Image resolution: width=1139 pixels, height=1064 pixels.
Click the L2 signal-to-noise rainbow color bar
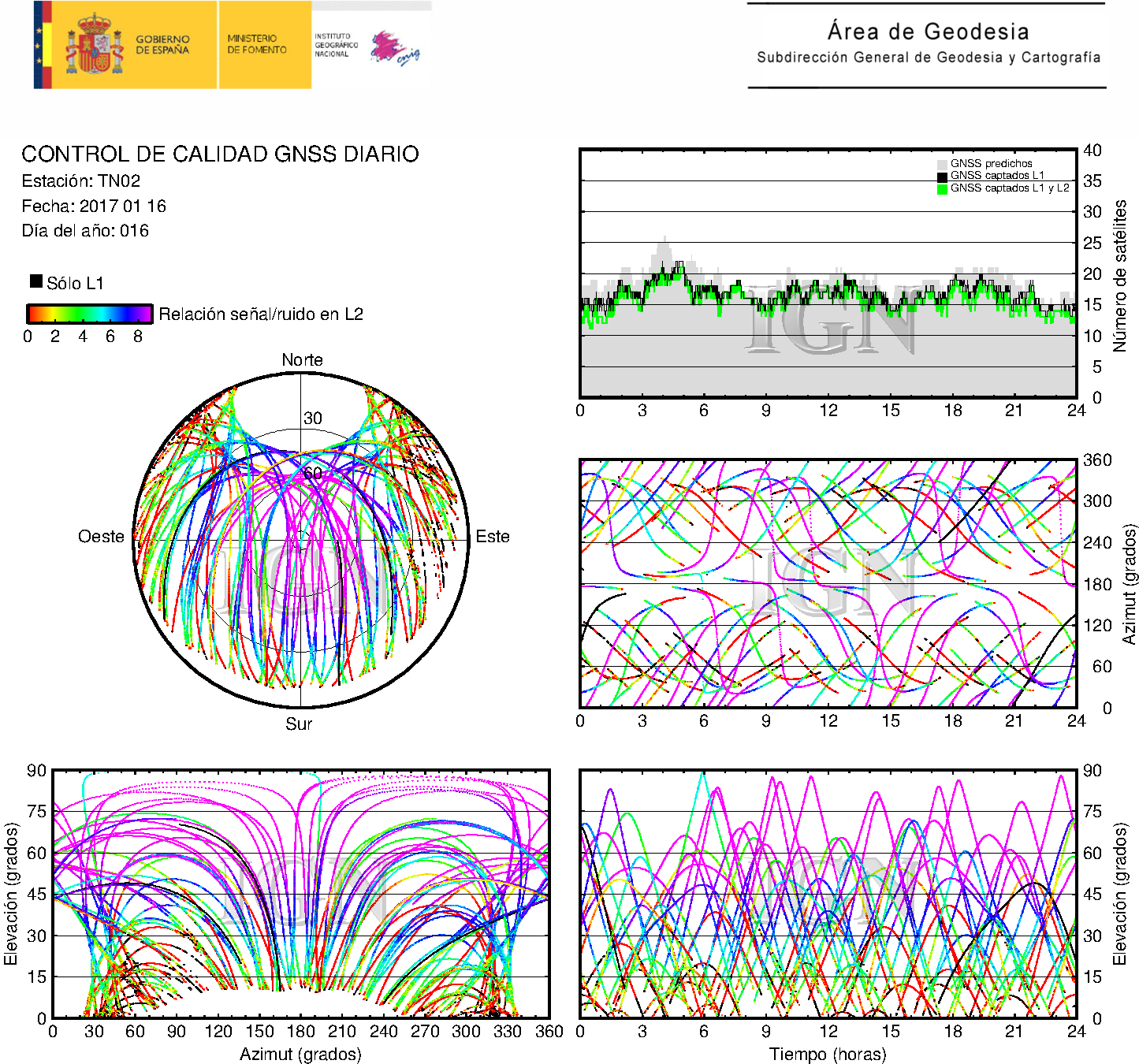pyautogui.click(x=89, y=314)
